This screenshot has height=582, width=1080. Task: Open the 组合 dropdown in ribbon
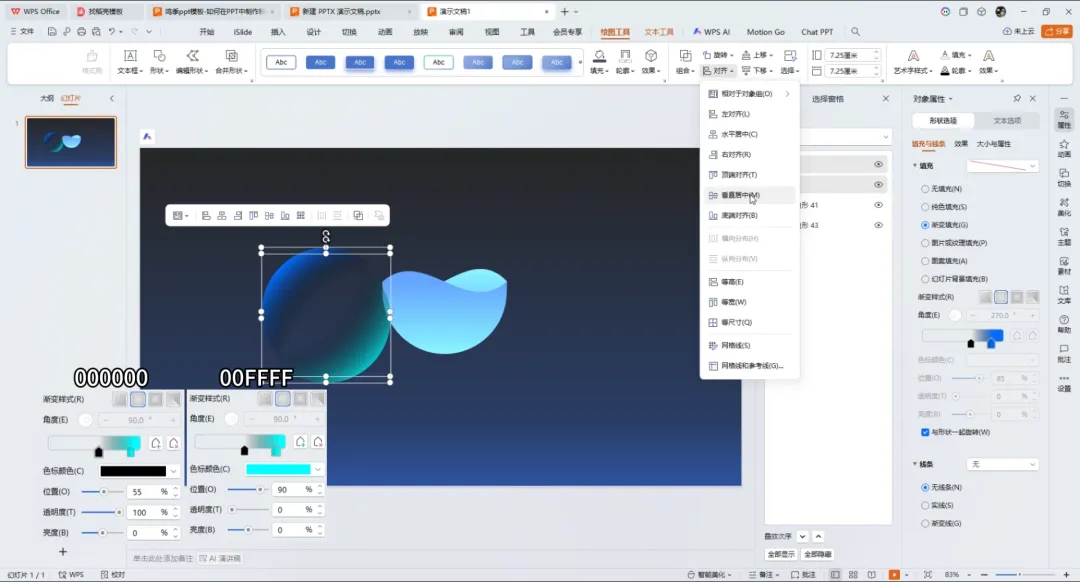pyautogui.click(x=685, y=61)
